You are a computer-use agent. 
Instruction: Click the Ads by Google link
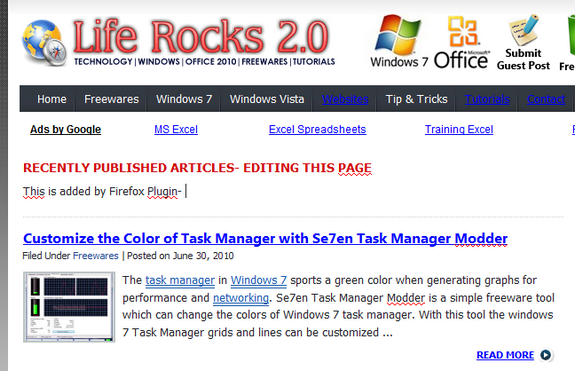coord(66,129)
